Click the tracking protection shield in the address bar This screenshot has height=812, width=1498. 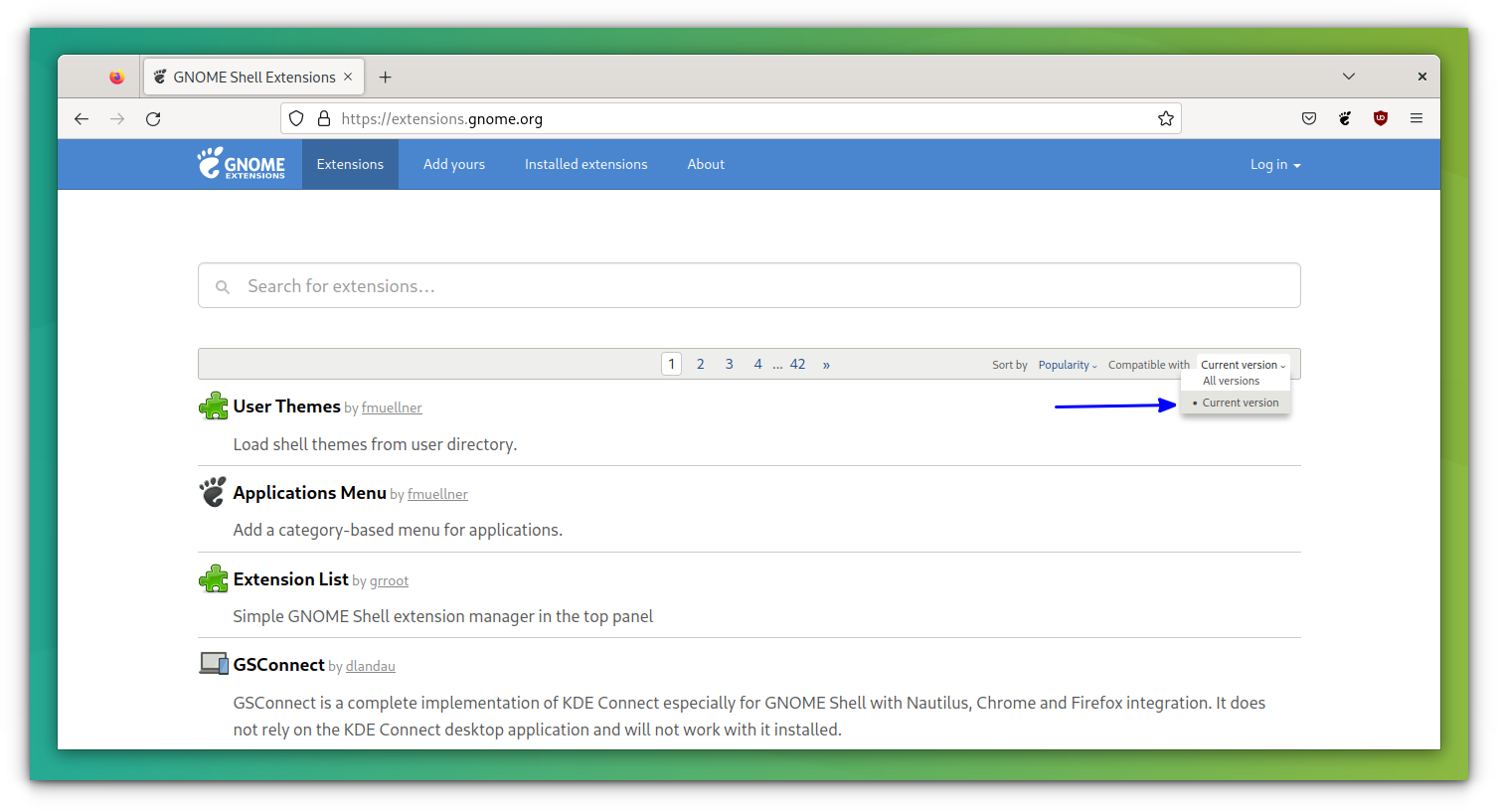pos(296,118)
